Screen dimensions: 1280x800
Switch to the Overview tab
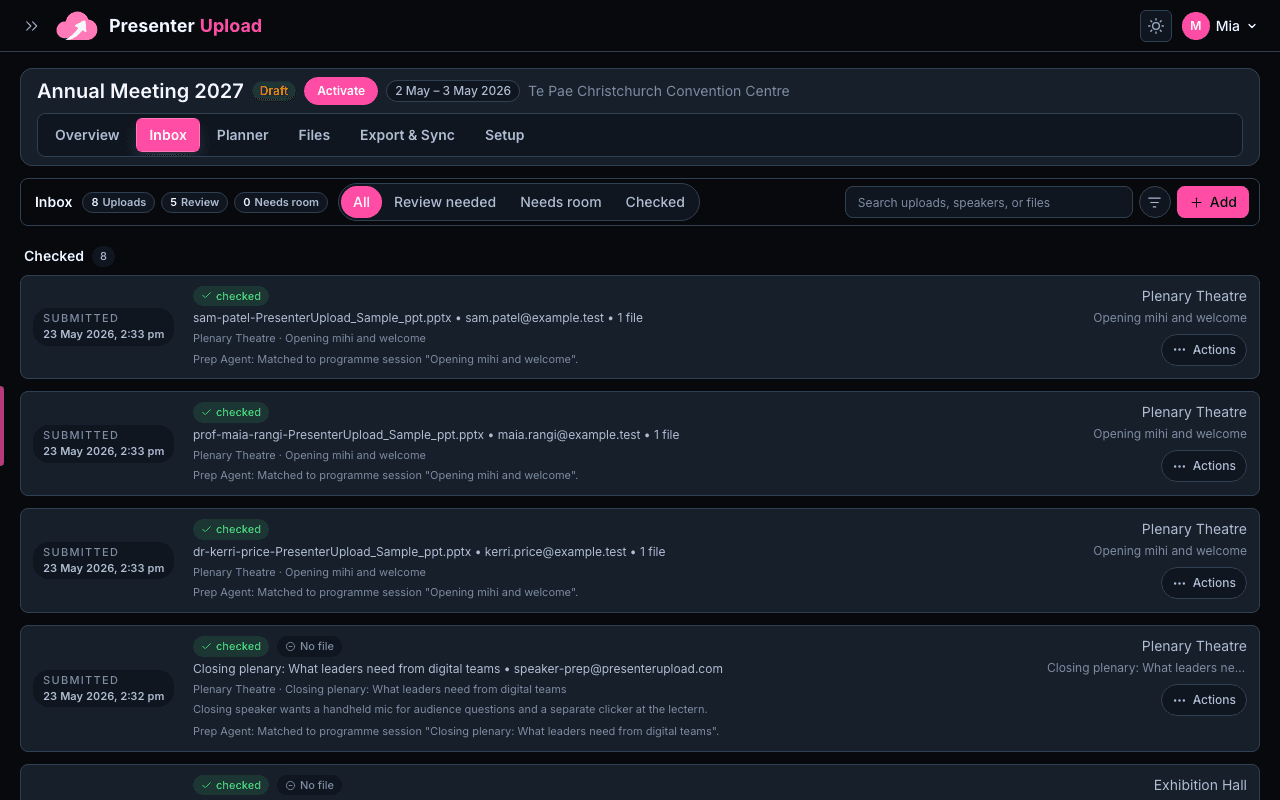[x=87, y=135]
